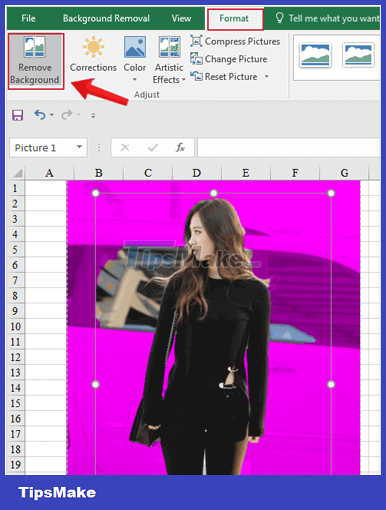The height and width of the screenshot is (510, 386).
Task: Click the Compress Pictures icon
Action: (x=196, y=41)
